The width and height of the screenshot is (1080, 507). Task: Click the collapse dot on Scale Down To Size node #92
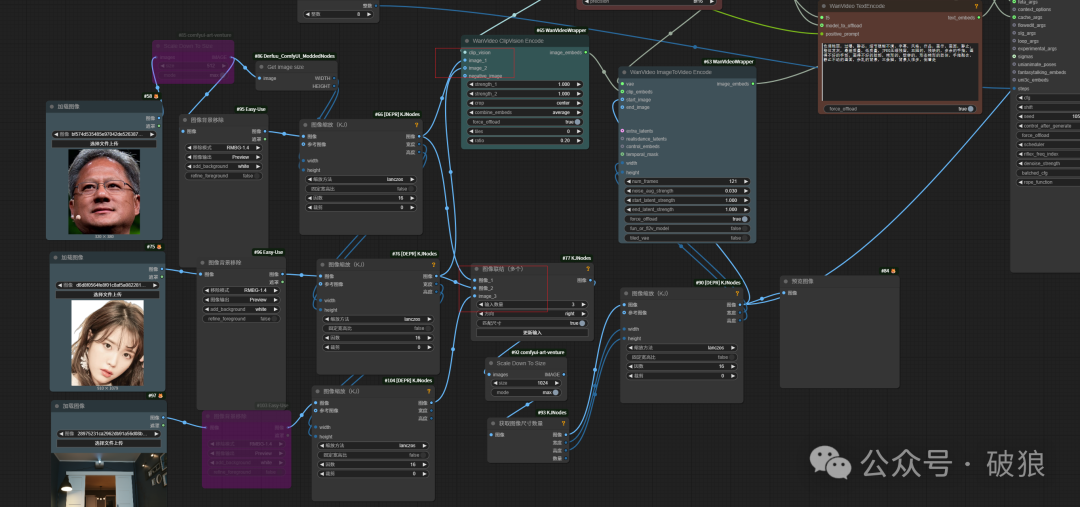(491, 363)
